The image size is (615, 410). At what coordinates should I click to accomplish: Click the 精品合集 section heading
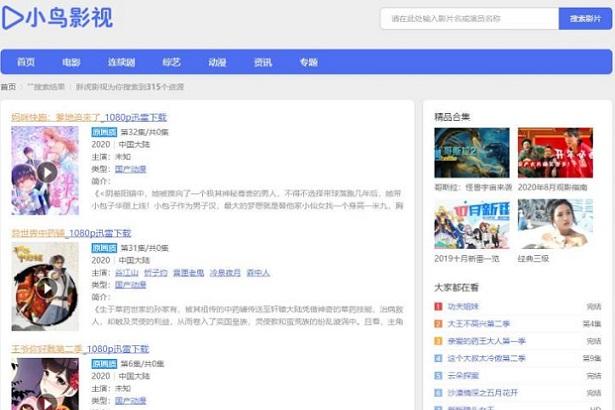452,117
